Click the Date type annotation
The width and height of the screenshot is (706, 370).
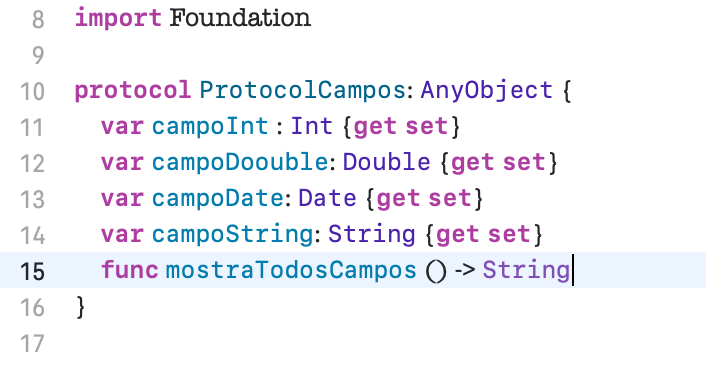click(327, 198)
